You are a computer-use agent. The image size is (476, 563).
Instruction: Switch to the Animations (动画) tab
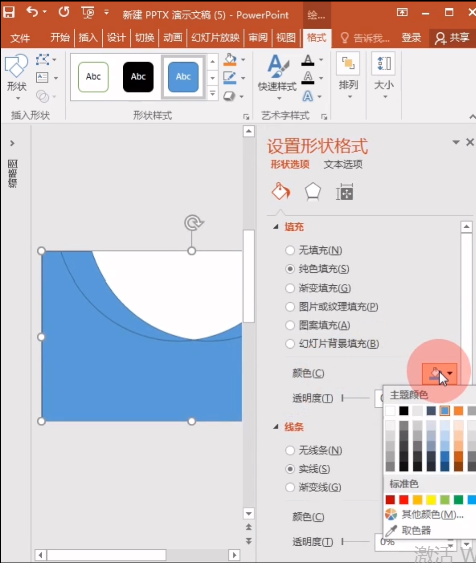click(173, 37)
